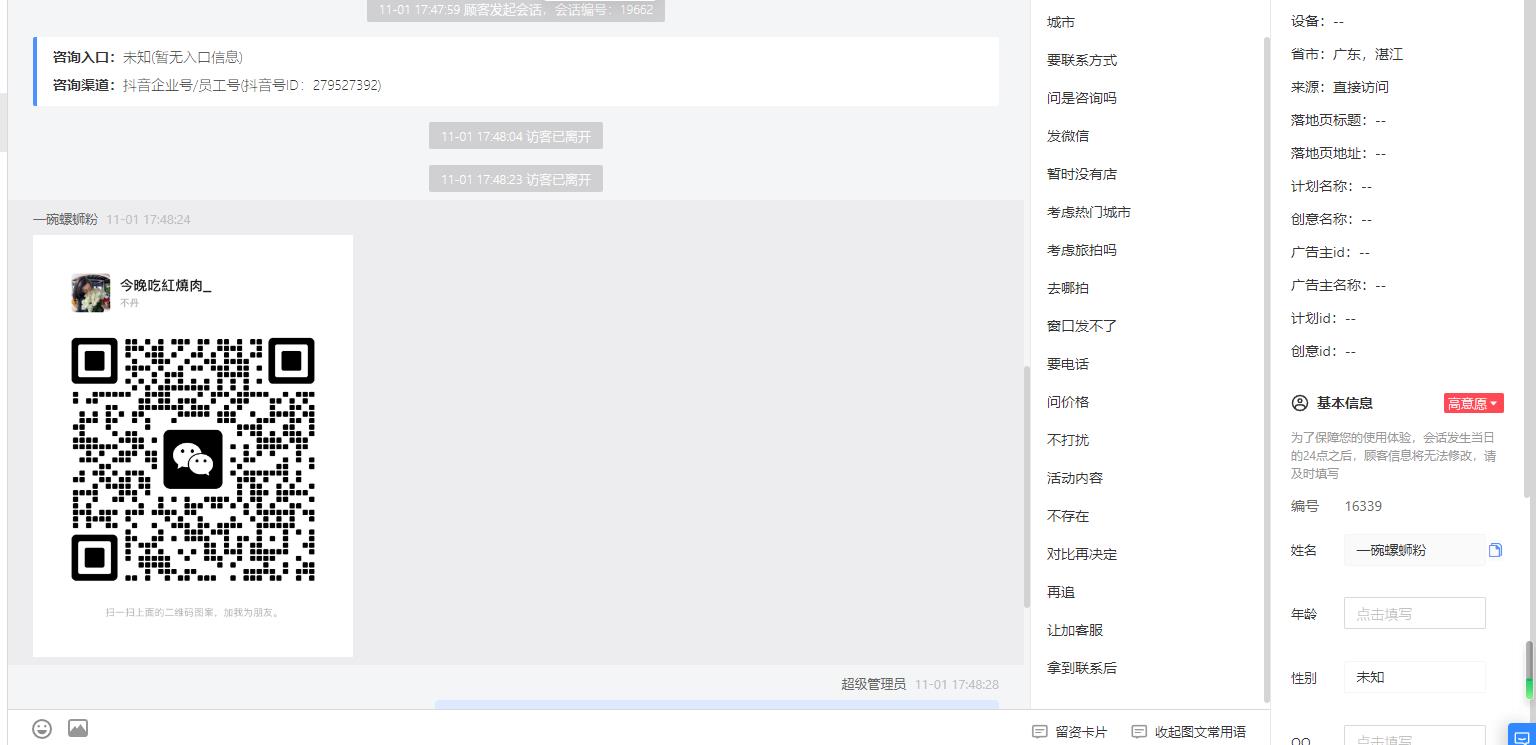Select quick phrase 考虑热门城市

coord(1089,212)
